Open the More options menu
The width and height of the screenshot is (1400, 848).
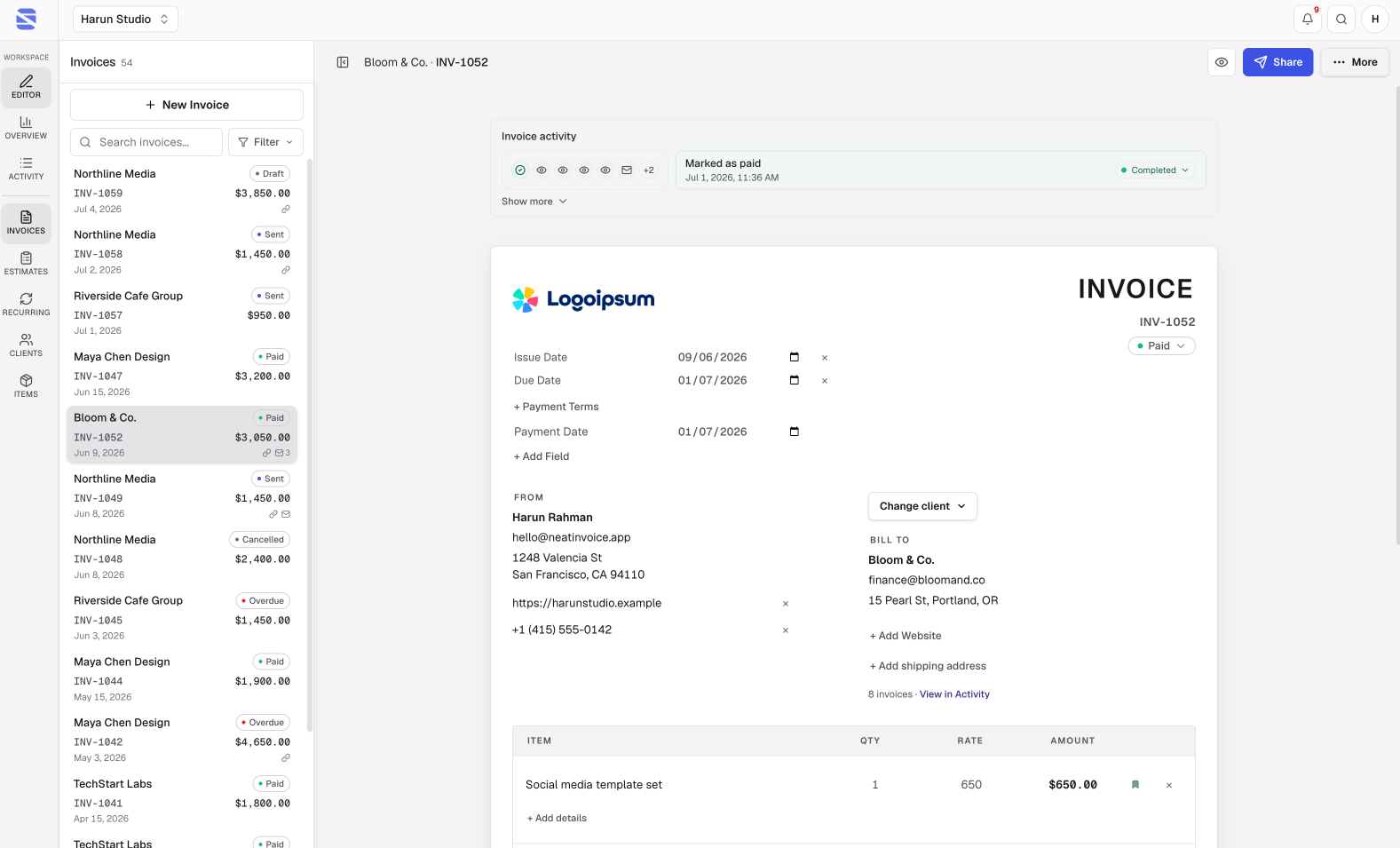pos(1355,62)
